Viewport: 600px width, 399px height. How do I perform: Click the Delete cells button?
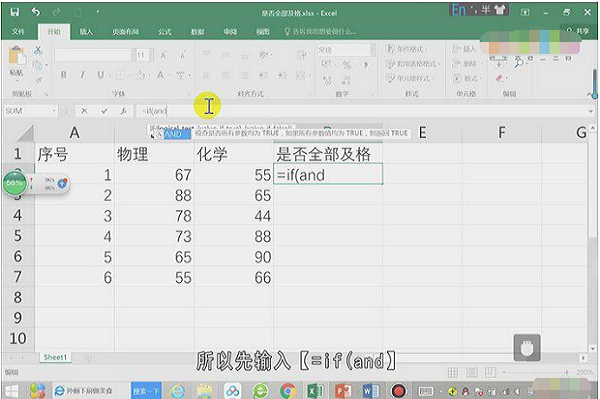pos(465,64)
